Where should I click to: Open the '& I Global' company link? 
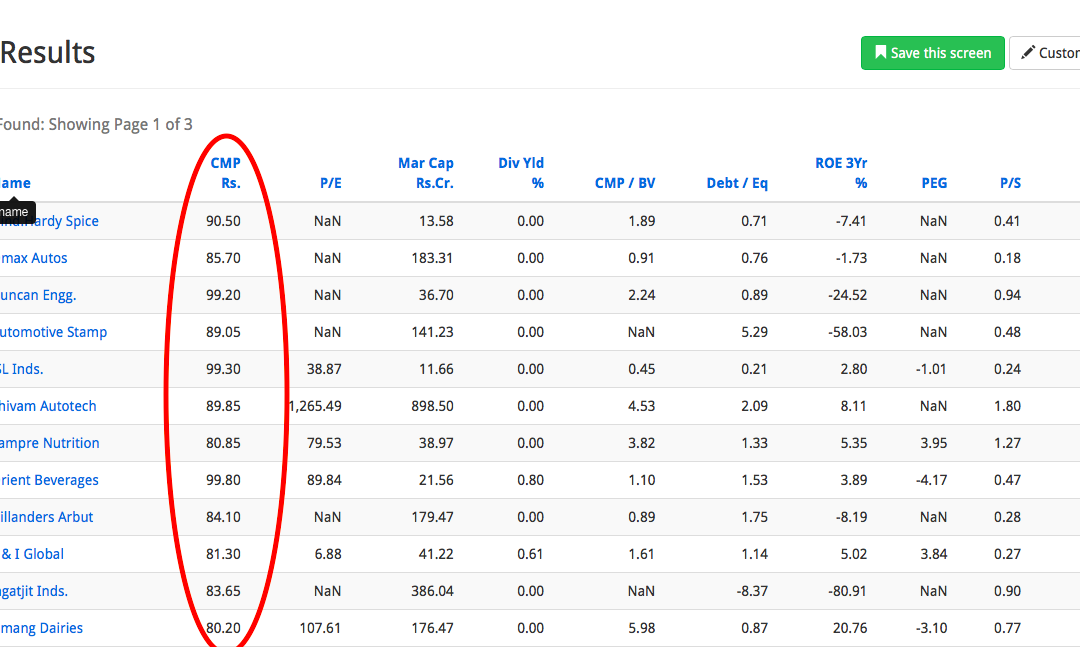coord(32,554)
